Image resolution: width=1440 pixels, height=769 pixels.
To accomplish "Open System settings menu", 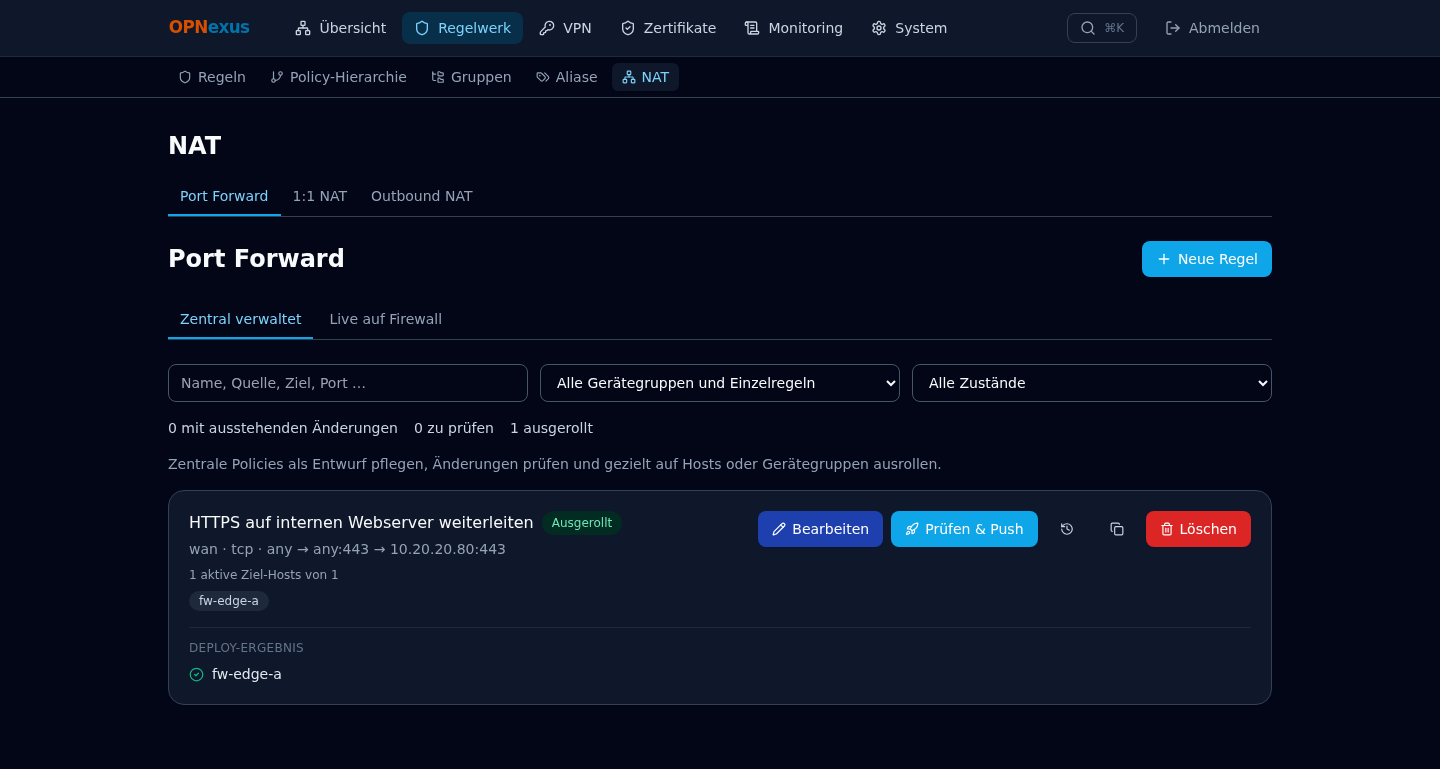I will point(909,28).
